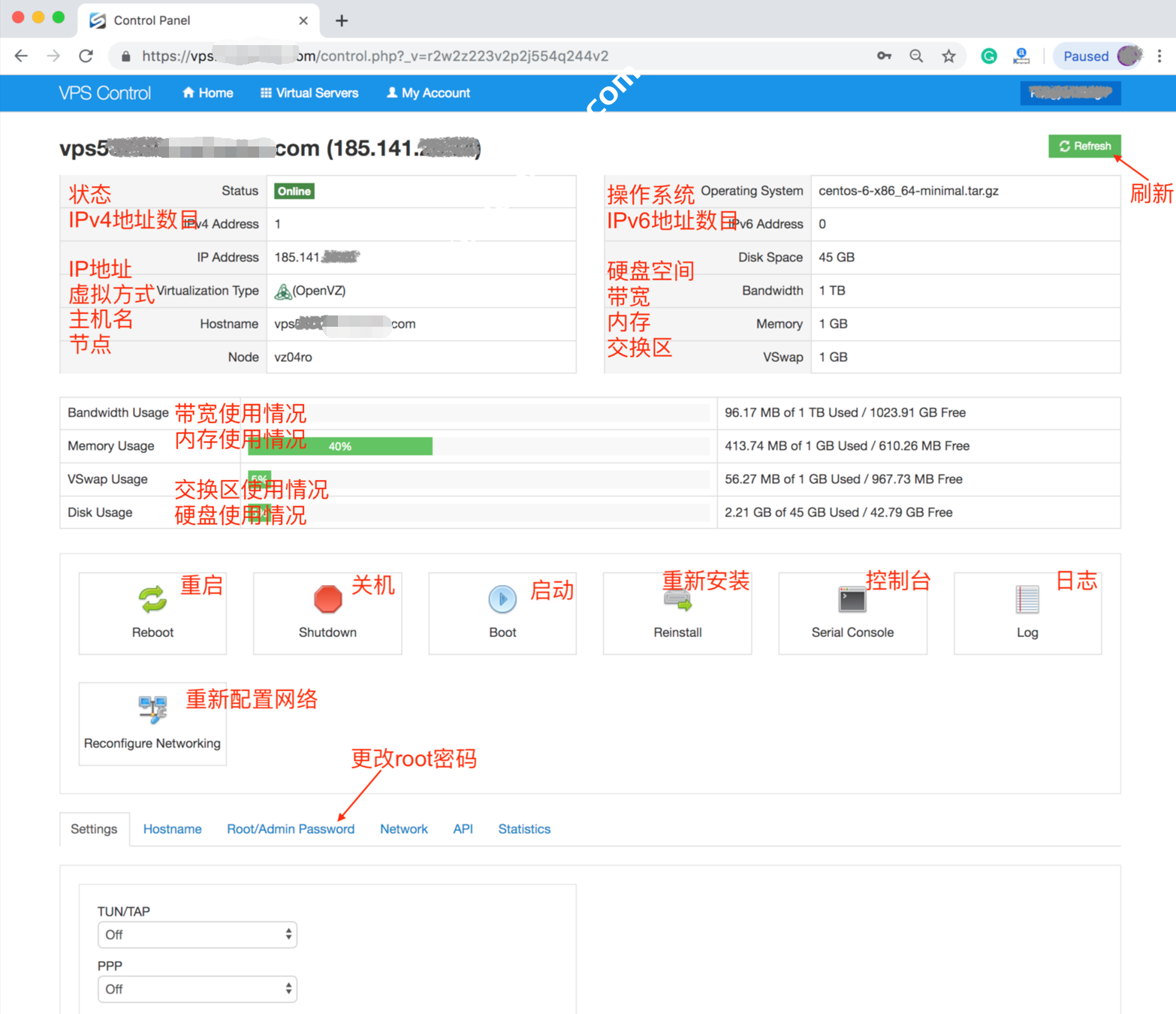Open My Account in navbar

click(x=428, y=93)
